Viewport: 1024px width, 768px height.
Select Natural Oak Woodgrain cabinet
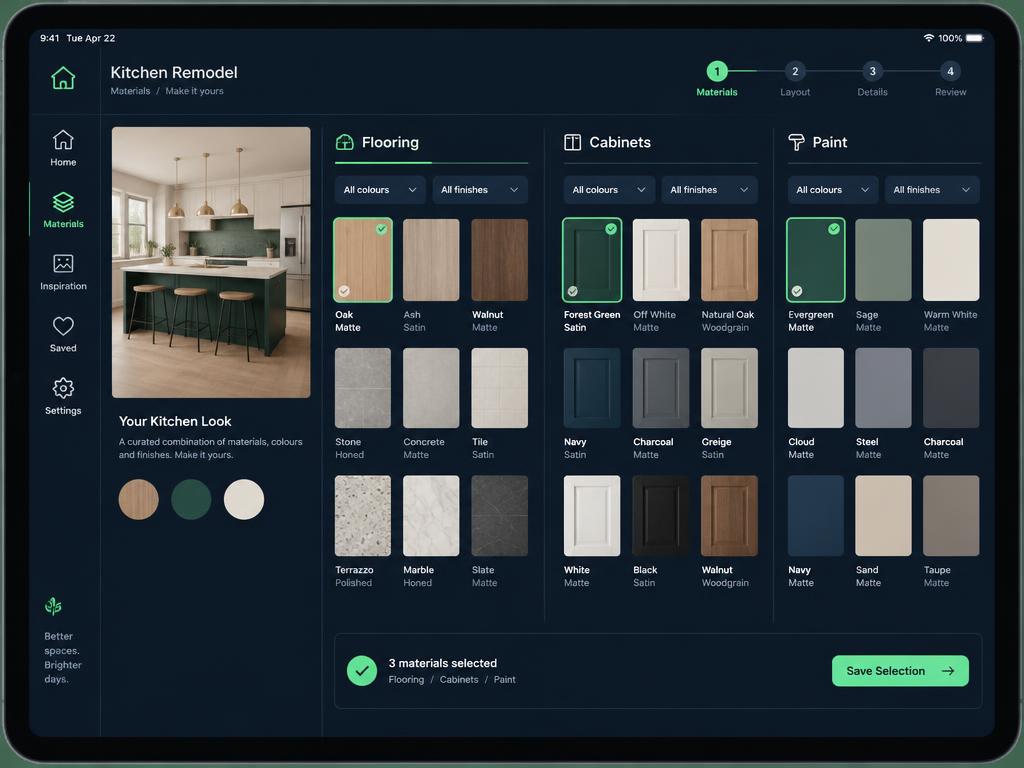pos(729,260)
